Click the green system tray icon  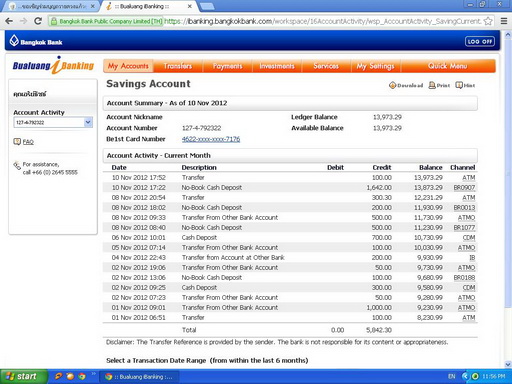(x=475, y=377)
